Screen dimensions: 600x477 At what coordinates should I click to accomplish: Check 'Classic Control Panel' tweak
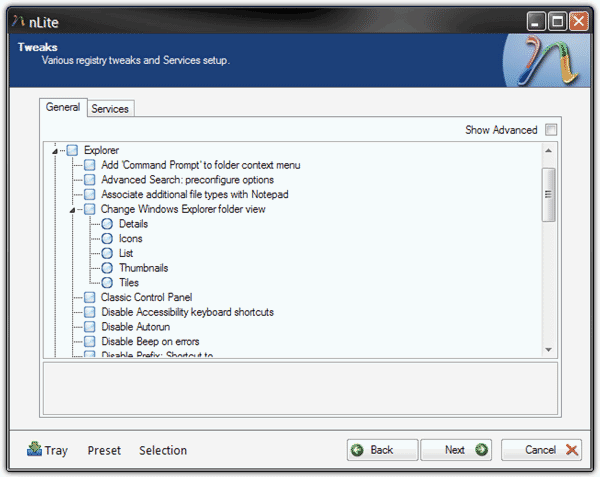click(x=91, y=297)
